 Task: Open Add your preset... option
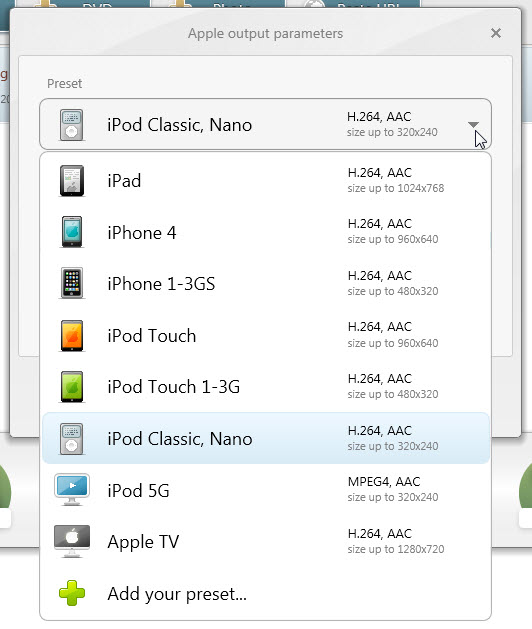click(177, 594)
